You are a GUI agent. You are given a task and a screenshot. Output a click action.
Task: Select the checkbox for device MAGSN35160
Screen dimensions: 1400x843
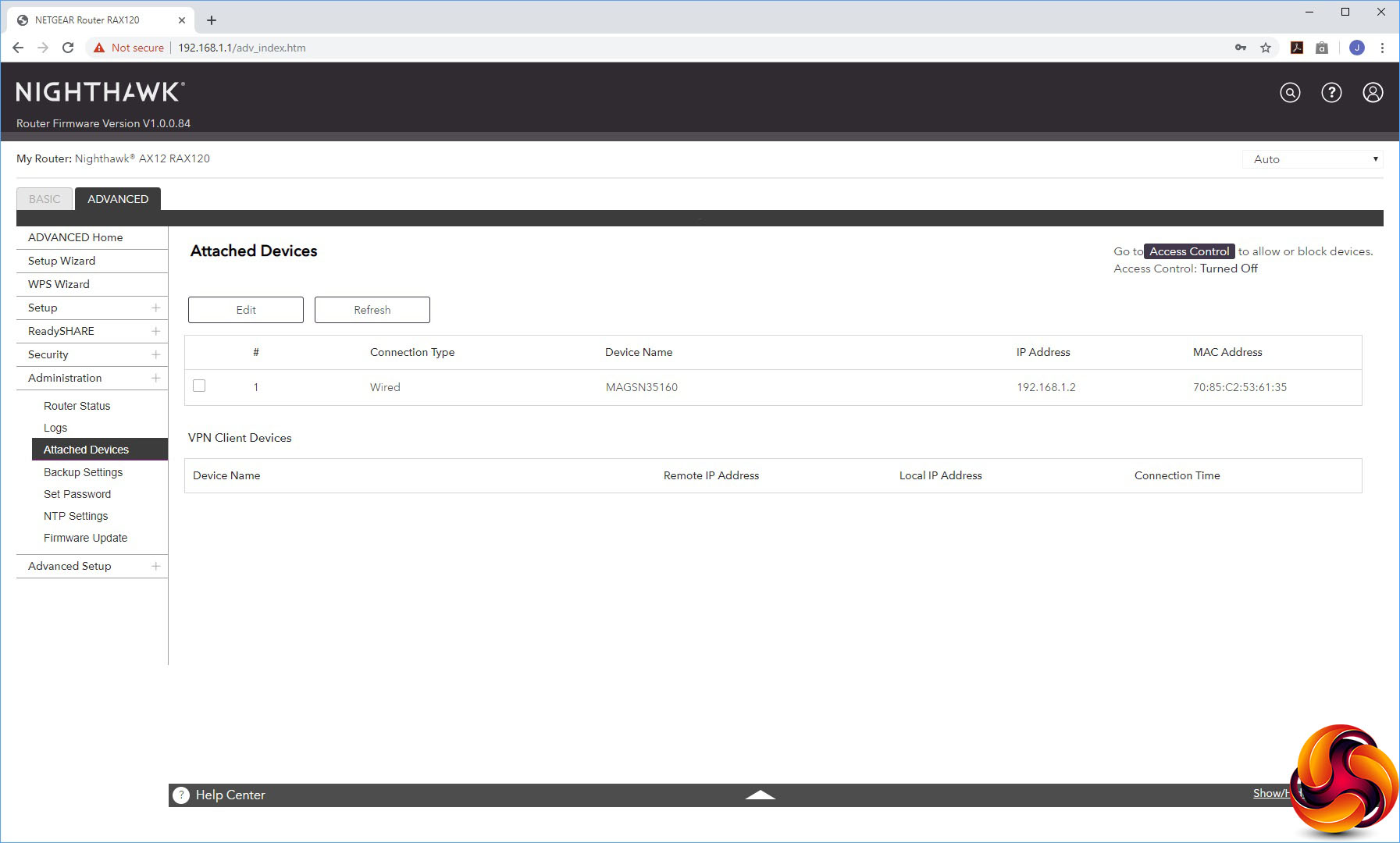point(199,386)
